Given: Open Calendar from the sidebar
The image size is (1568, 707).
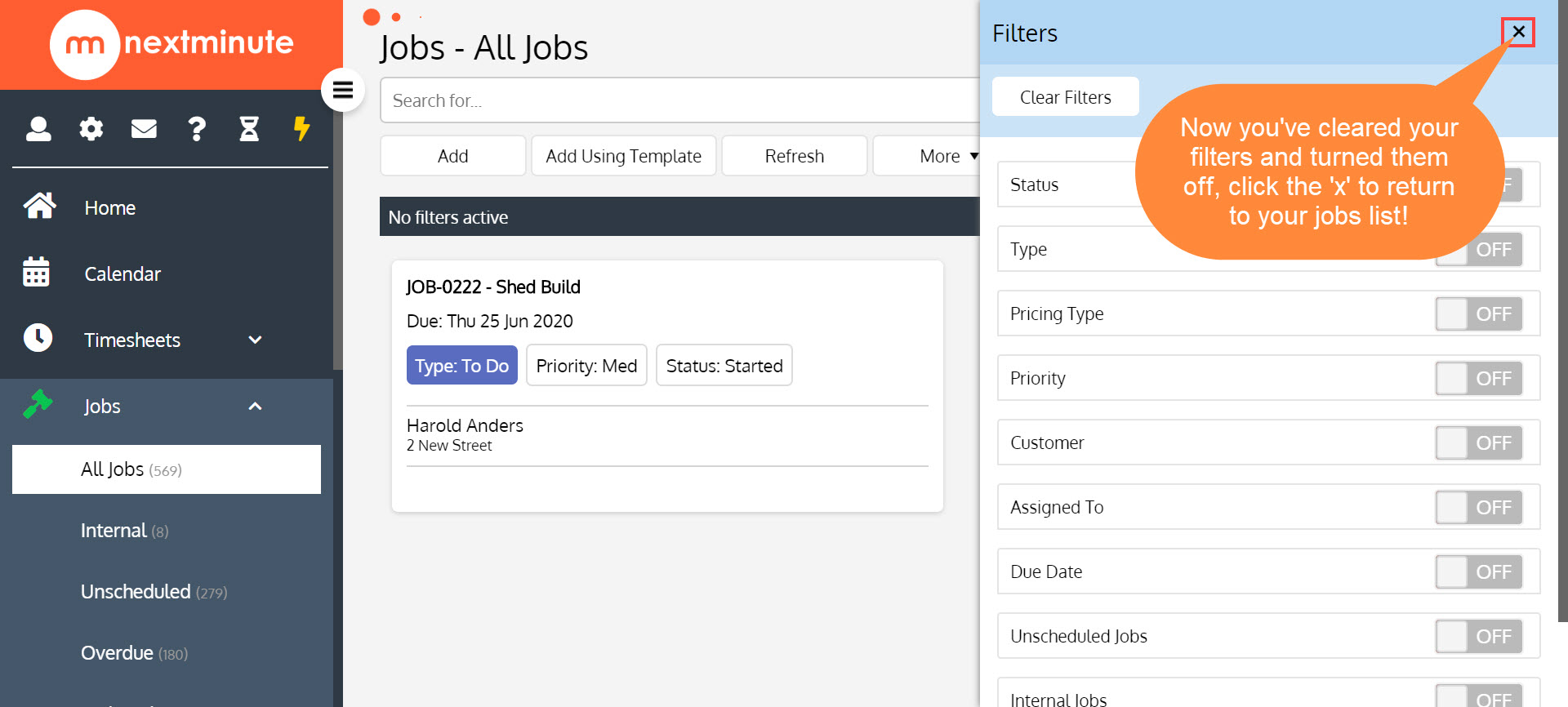Looking at the screenshot, I should point(122,274).
